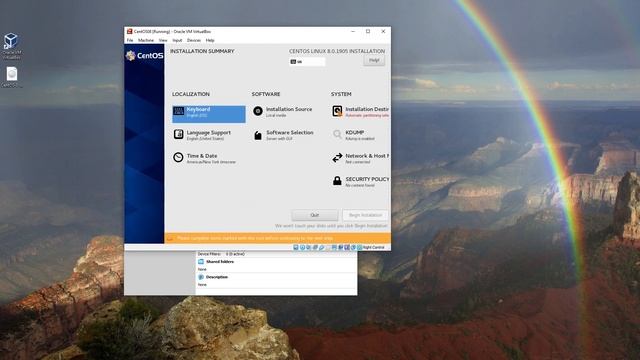This screenshot has width=640, height=360.
Task: Open Time & Date settings
Action: click(204, 158)
